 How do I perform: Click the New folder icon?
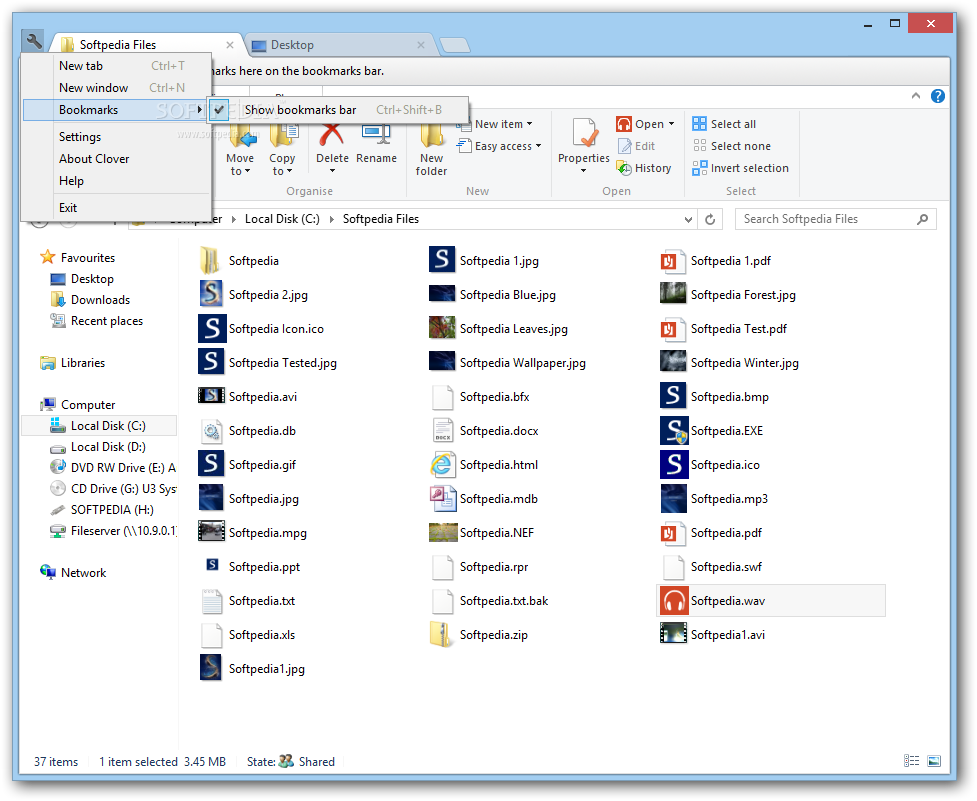tap(431, 133)
